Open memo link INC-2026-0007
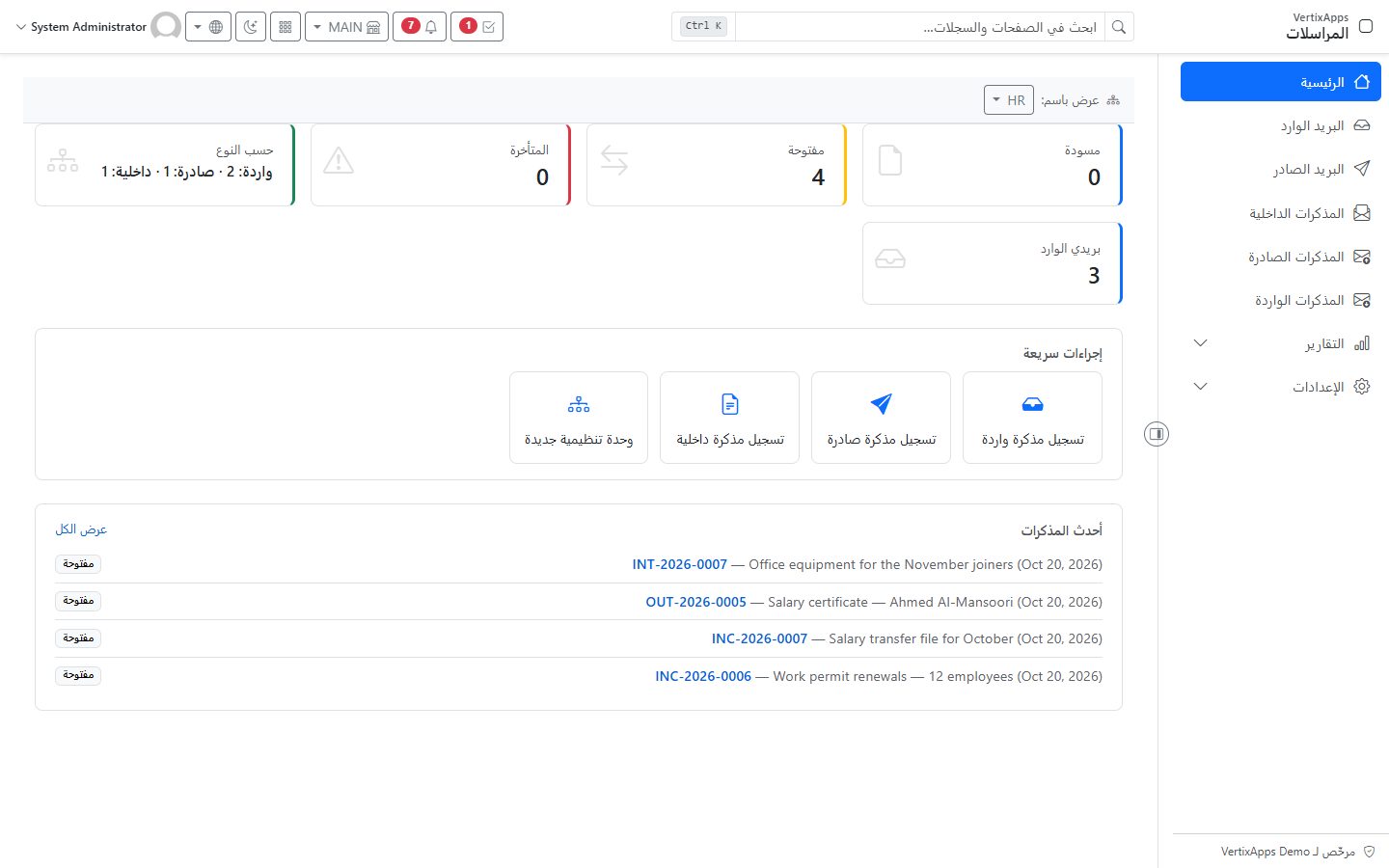This screenshot has width=1389, height=868. pos(760,638)
